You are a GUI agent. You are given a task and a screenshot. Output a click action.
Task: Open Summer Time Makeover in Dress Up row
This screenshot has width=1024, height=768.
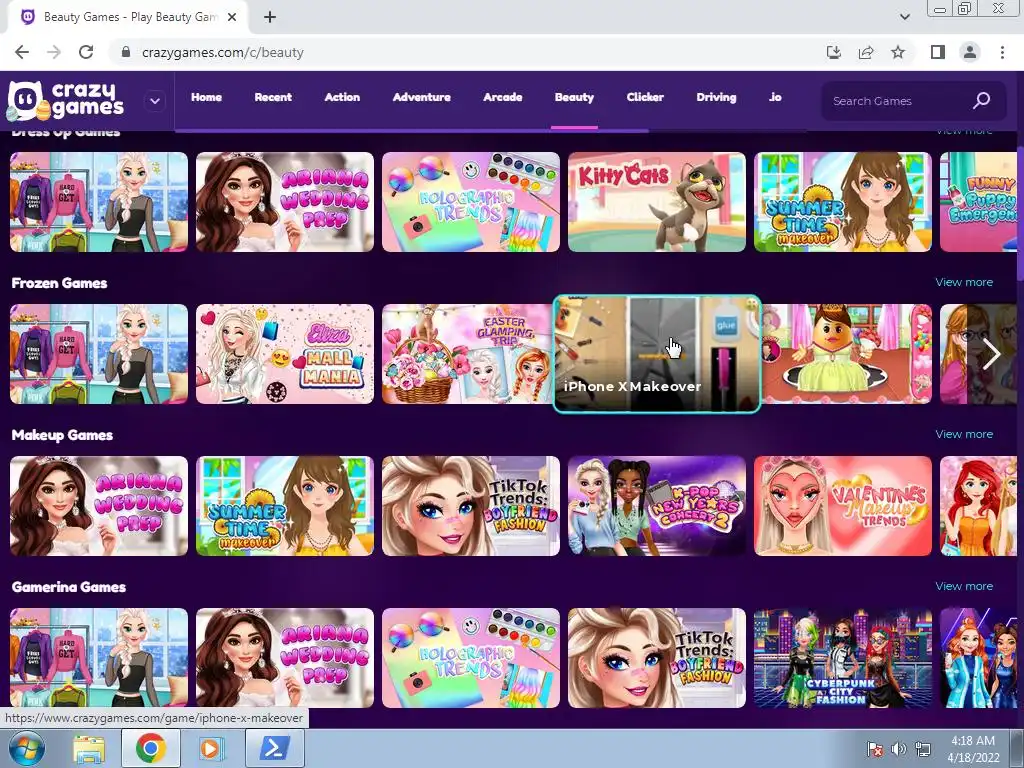842,202
